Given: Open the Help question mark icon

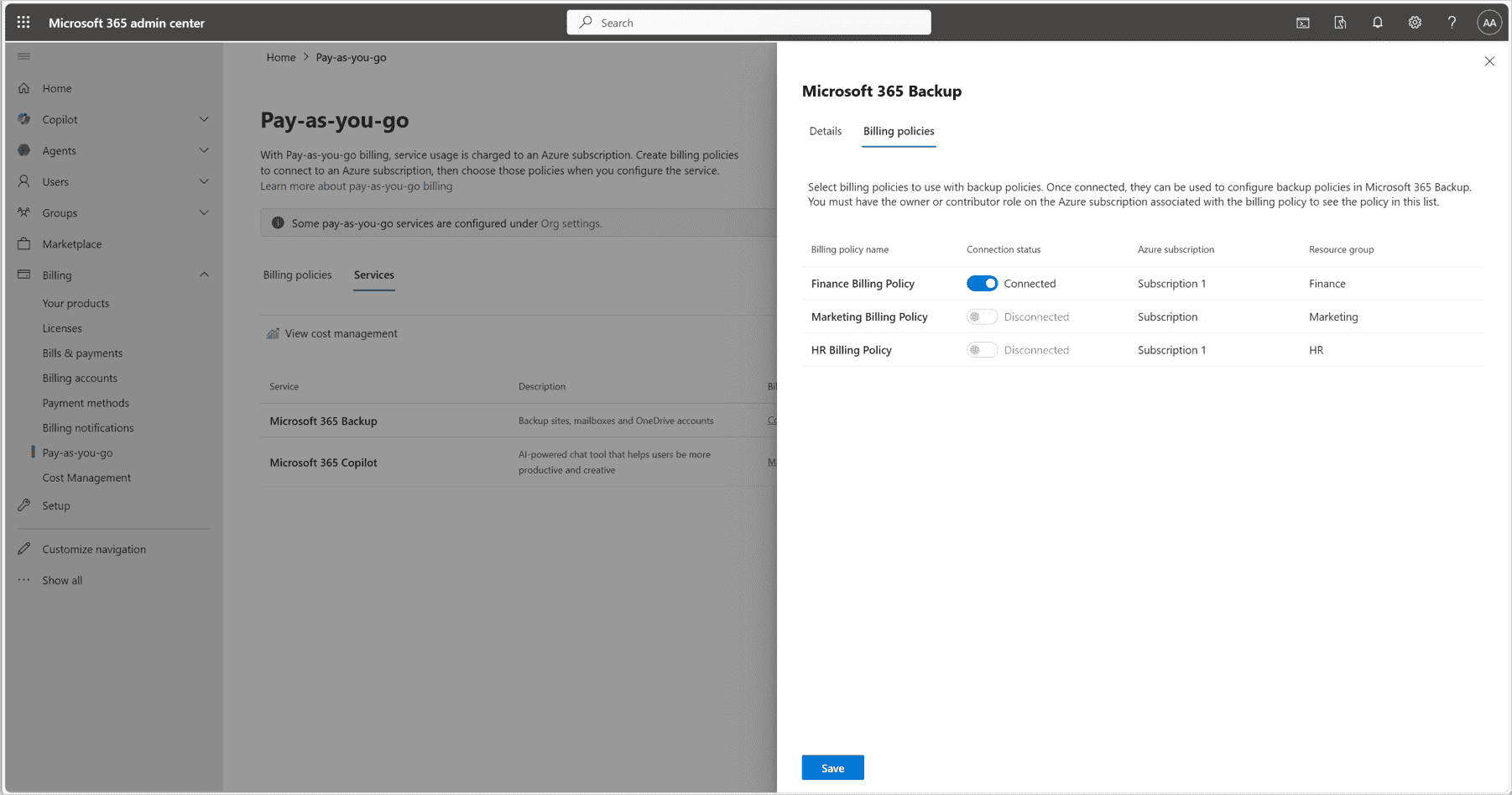Looking at the screenshot, I should pyautogui.click(x=1452, y=23).
